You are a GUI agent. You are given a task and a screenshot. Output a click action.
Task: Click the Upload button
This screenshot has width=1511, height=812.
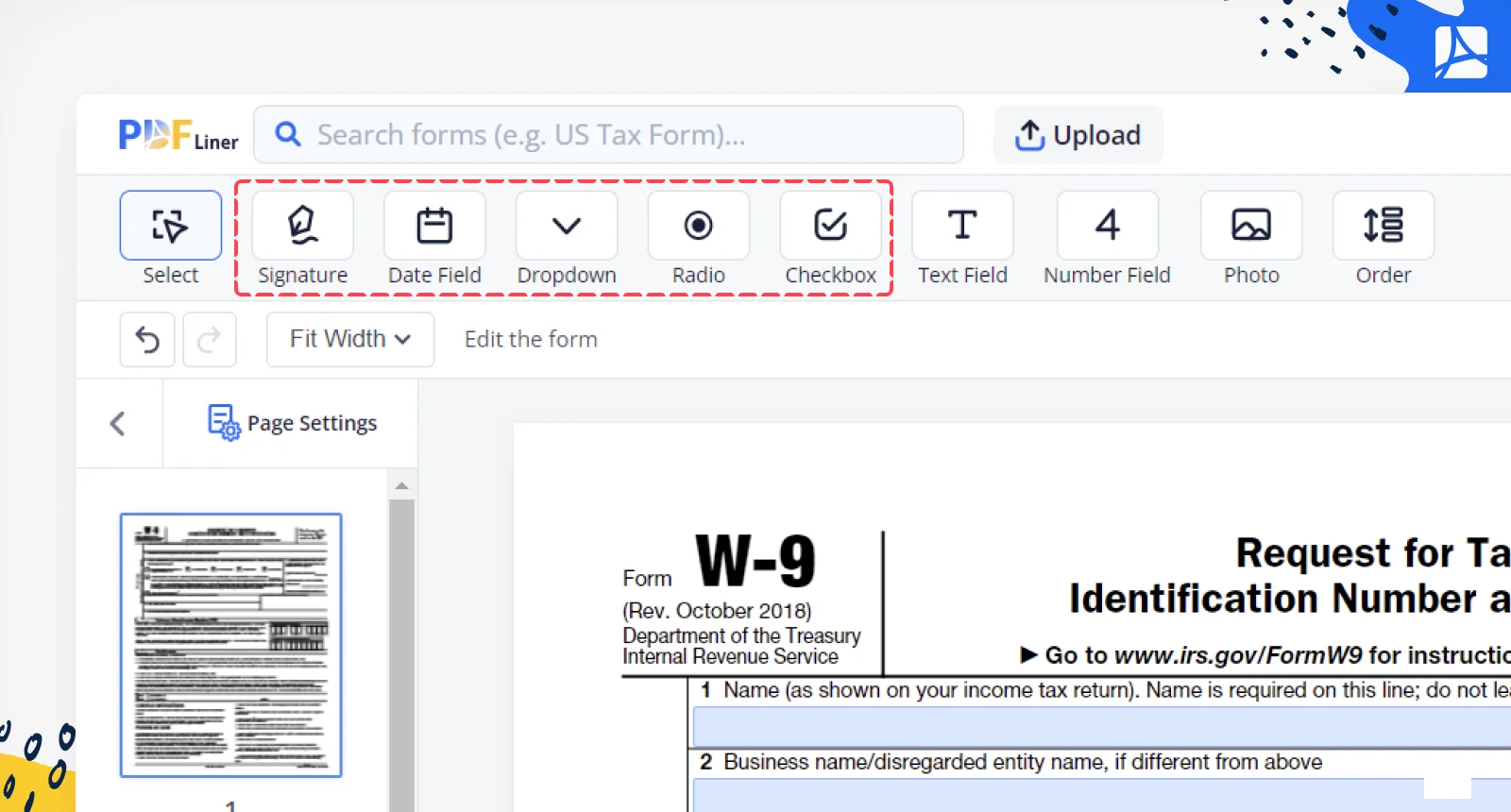(x=1078, y=135)
